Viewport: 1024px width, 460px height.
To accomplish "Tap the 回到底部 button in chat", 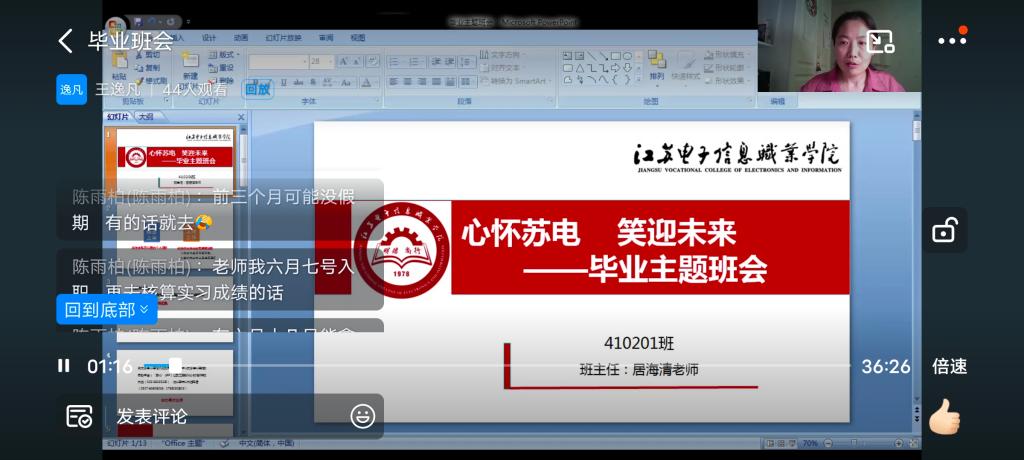I will [107, 309].
